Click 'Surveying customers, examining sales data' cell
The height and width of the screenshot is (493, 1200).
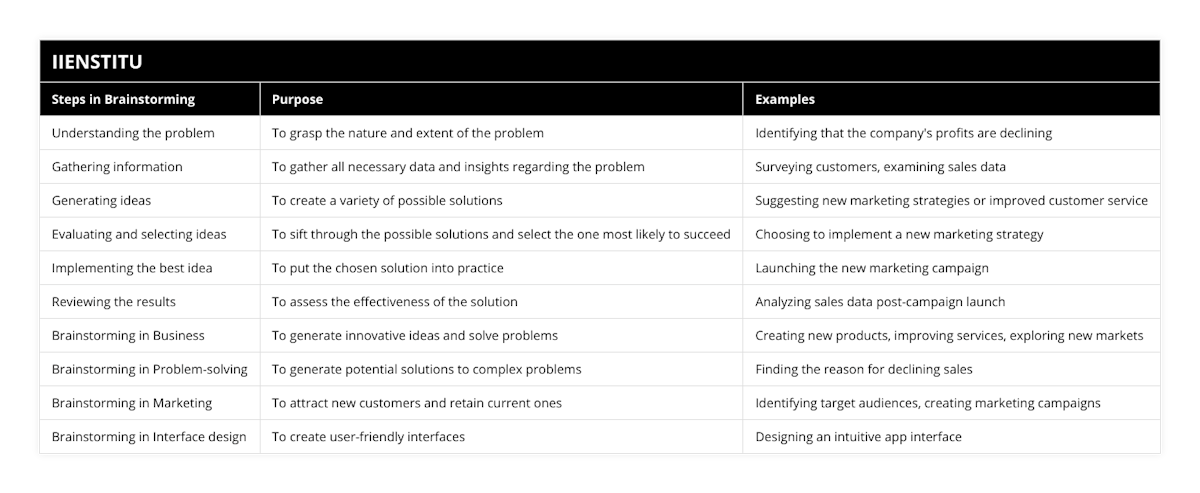(880, 167)
